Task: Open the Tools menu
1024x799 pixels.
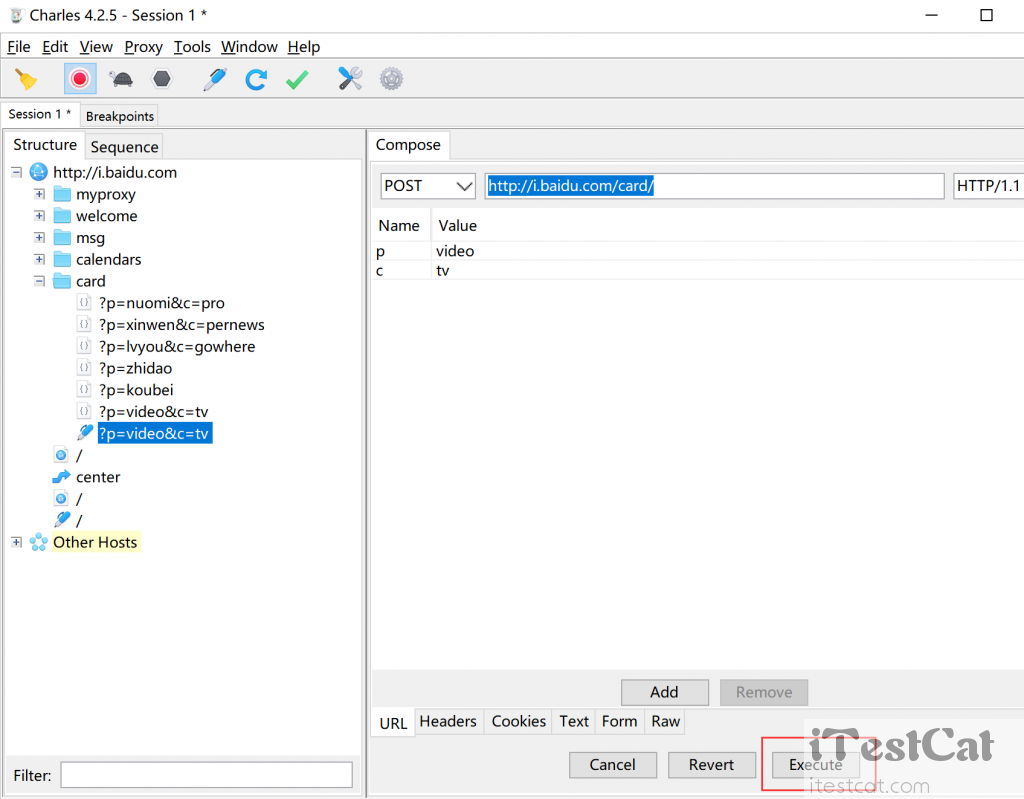Action: (x=192, y=47)
